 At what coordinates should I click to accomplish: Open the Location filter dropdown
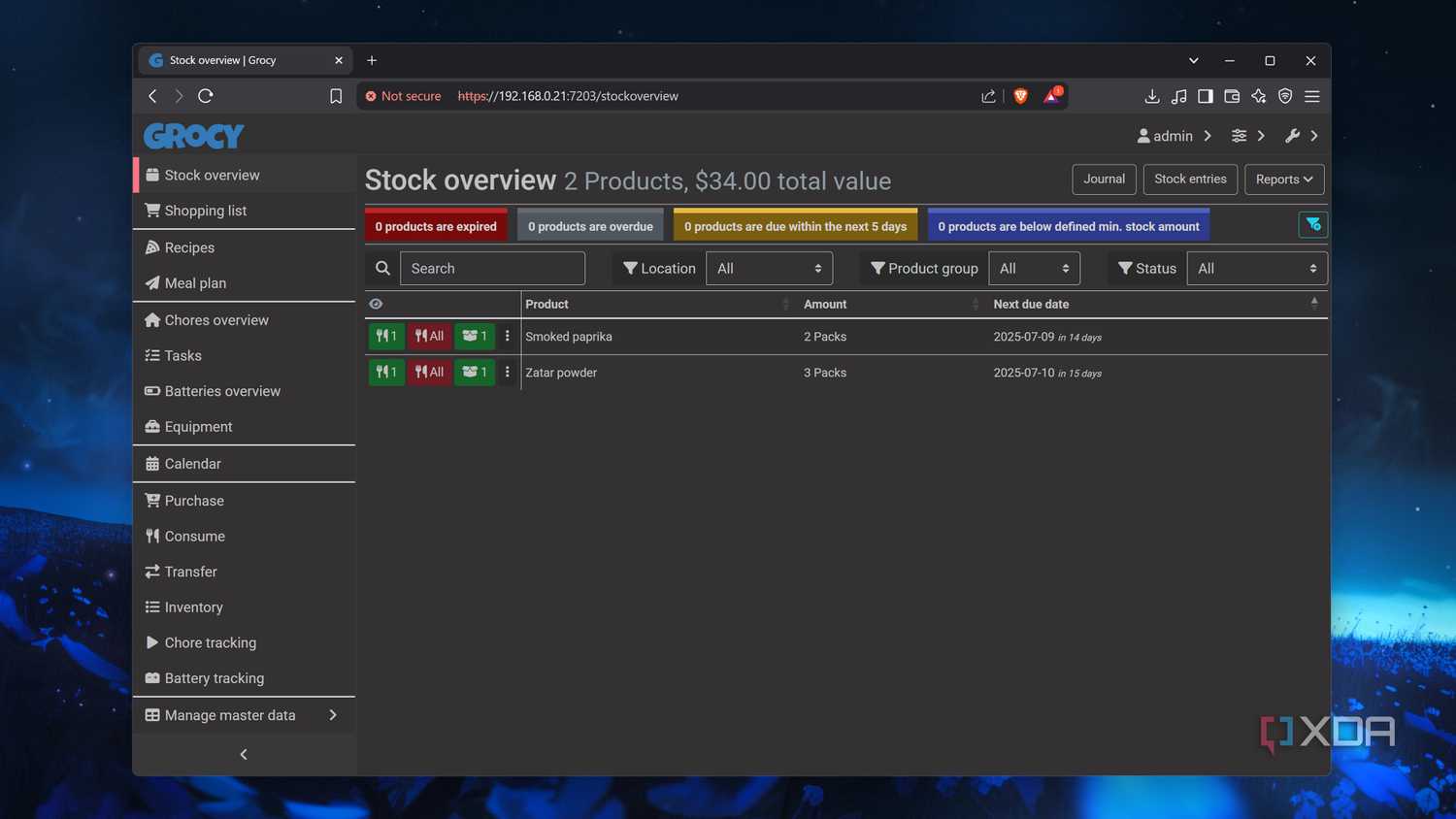pyautogui.click(x=769, y=269)
